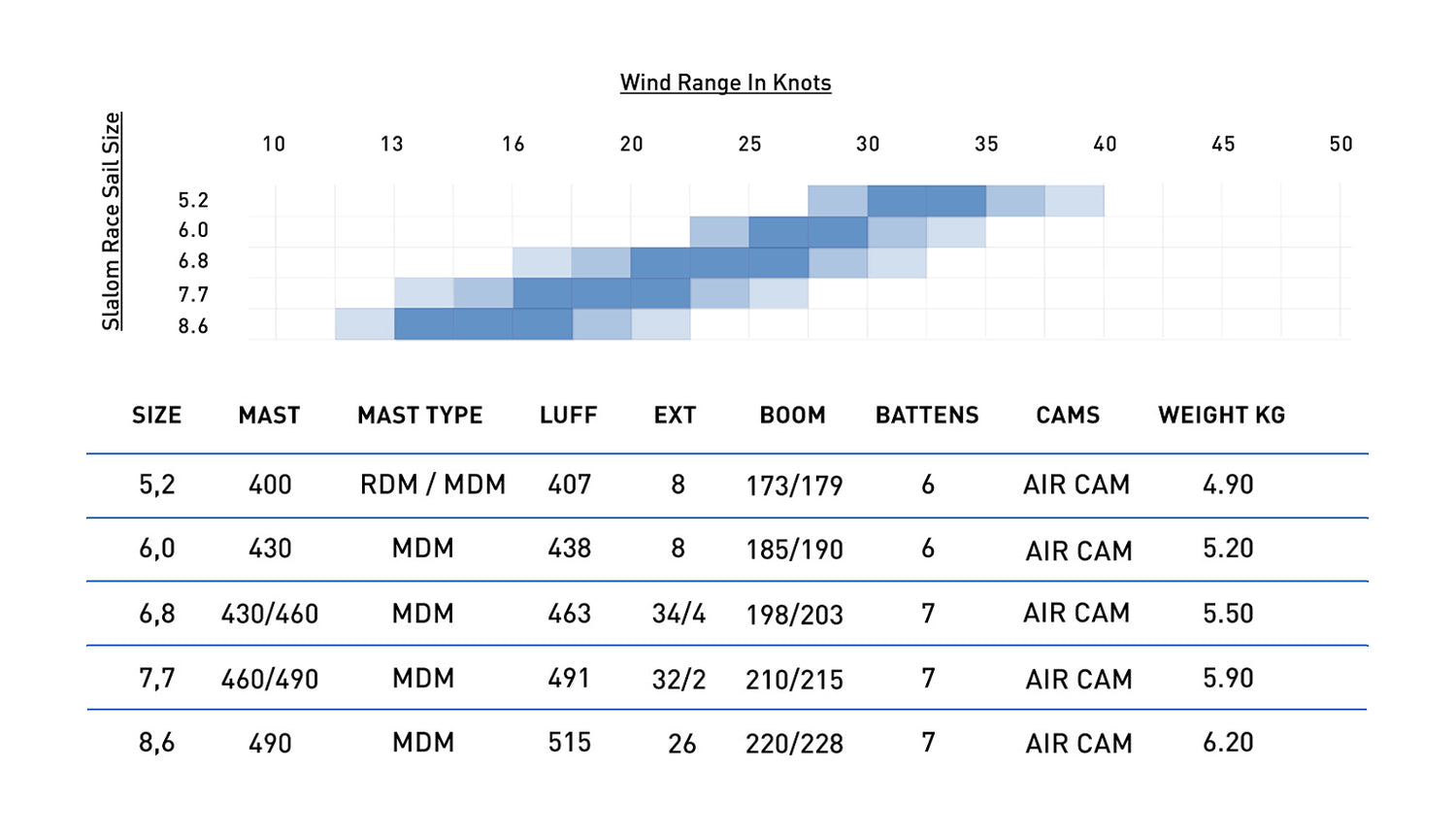Select the RDM / MDM mast type cell
Screen dimensions: 1456x836
[x=433, y=485]
